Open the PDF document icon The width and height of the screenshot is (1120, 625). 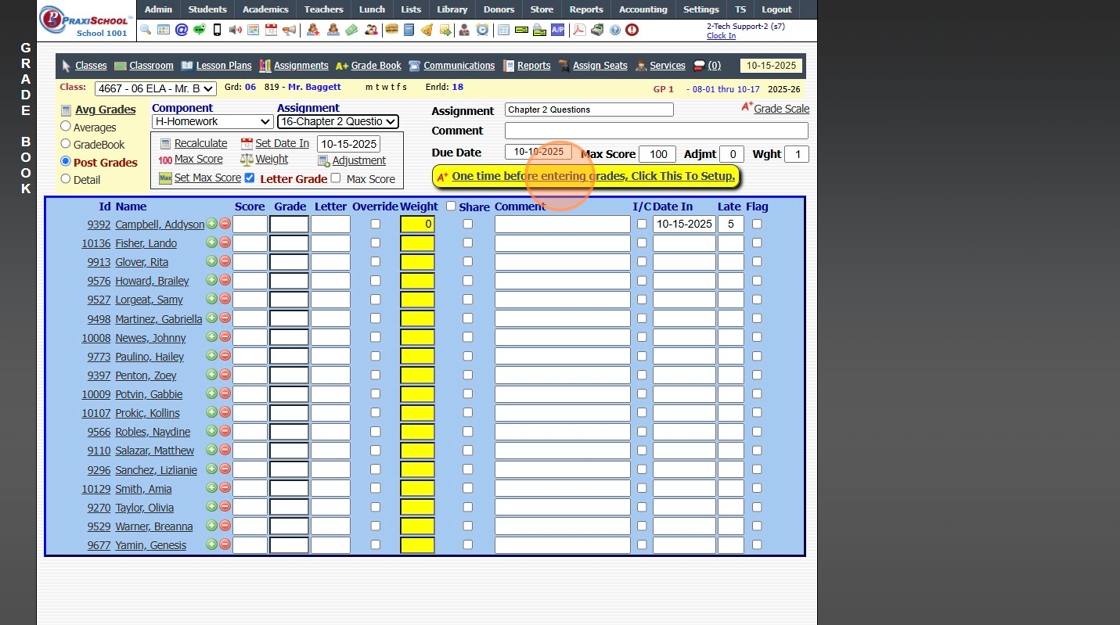579,30
